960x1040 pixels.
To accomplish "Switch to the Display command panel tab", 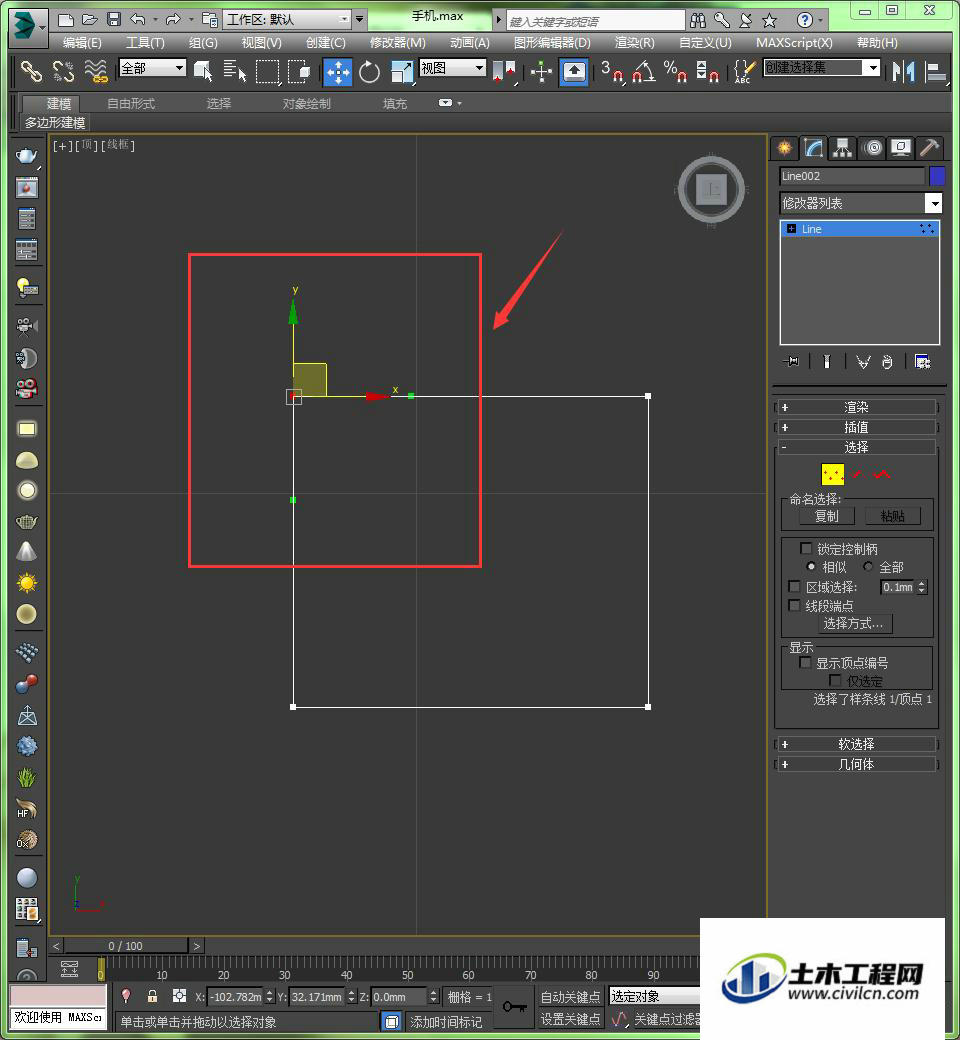I will 900,147.
